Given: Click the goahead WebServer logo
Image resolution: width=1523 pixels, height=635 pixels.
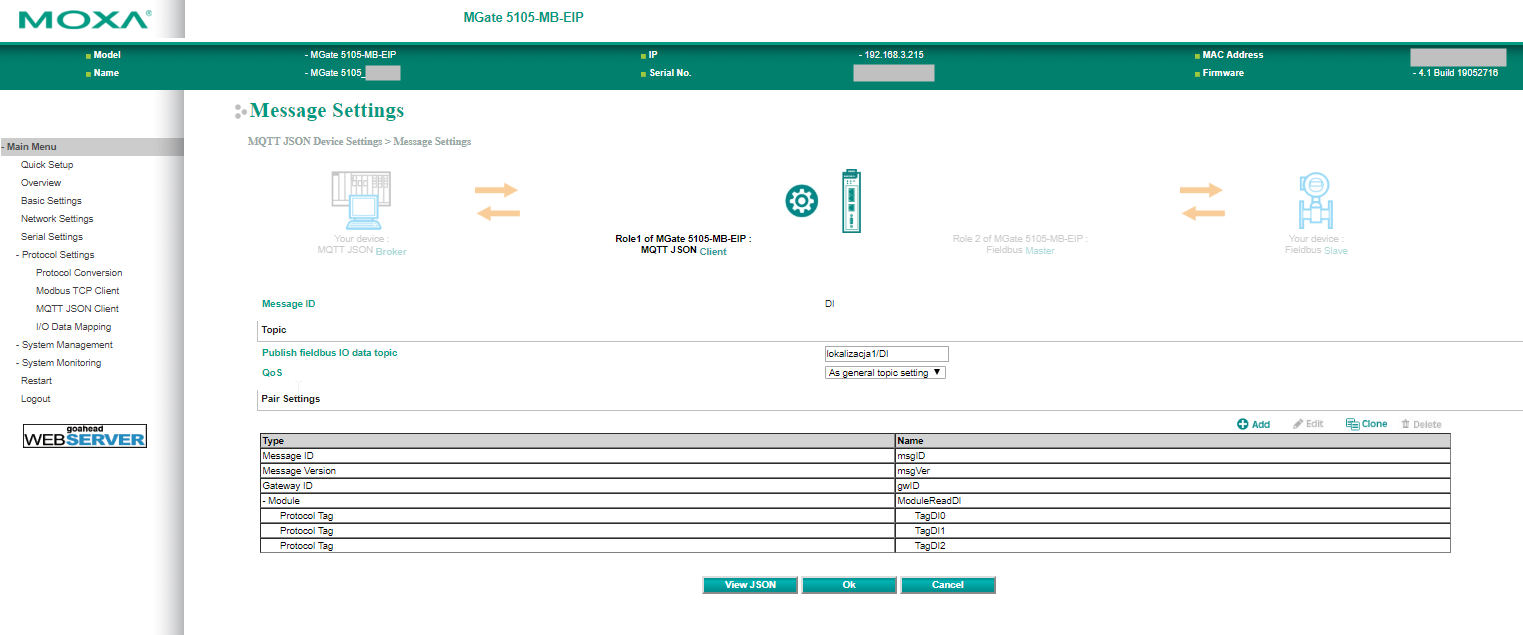Looking at the screenshot, I should (85, 436).
